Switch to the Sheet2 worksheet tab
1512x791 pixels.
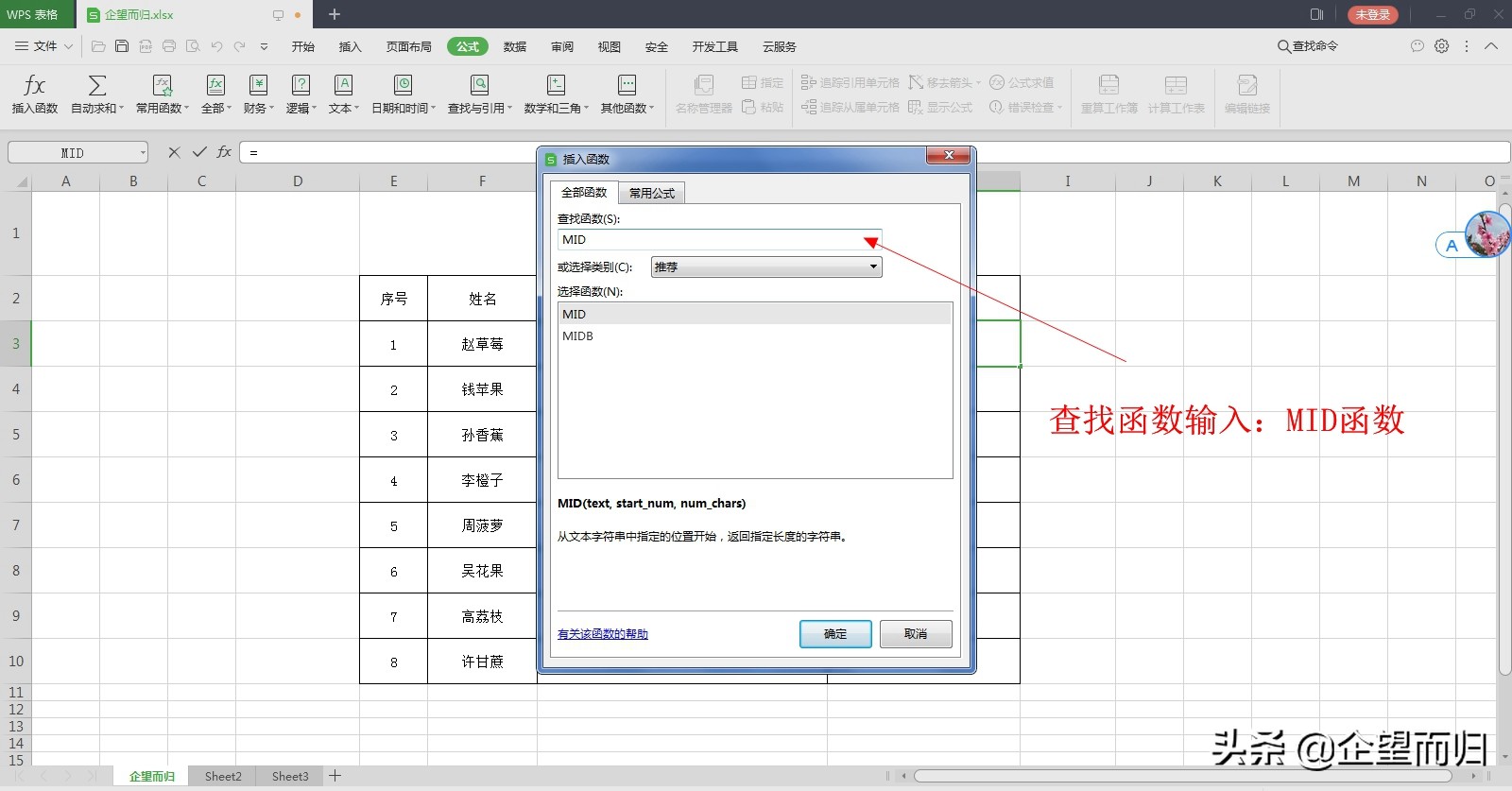(x=223, y=776)
